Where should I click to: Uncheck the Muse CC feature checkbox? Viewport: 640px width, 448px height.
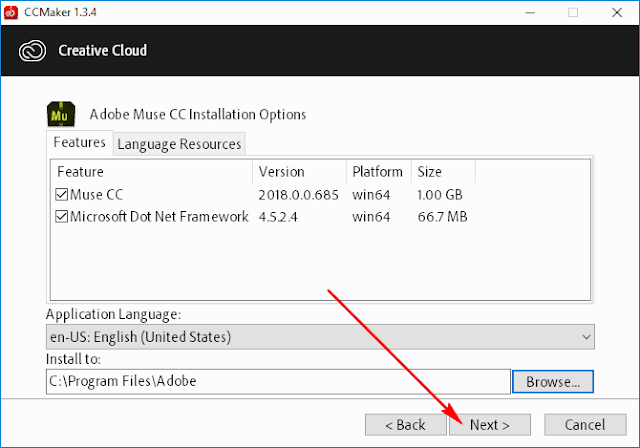pos(62,194)
